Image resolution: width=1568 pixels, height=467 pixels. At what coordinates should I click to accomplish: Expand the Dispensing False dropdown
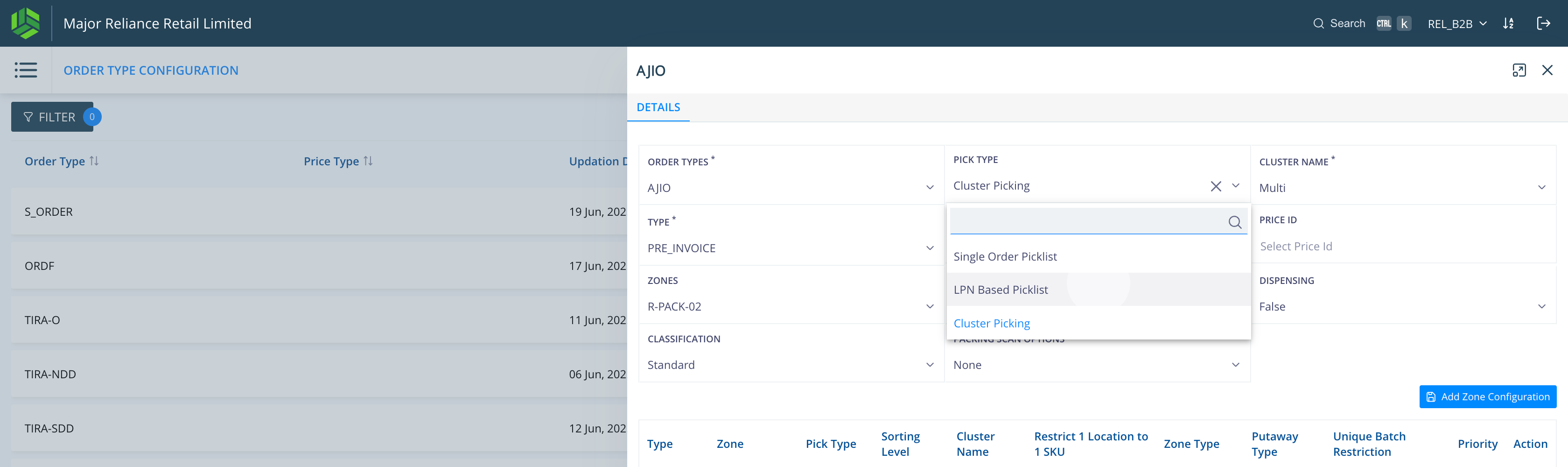click(x=1541, y=306)
